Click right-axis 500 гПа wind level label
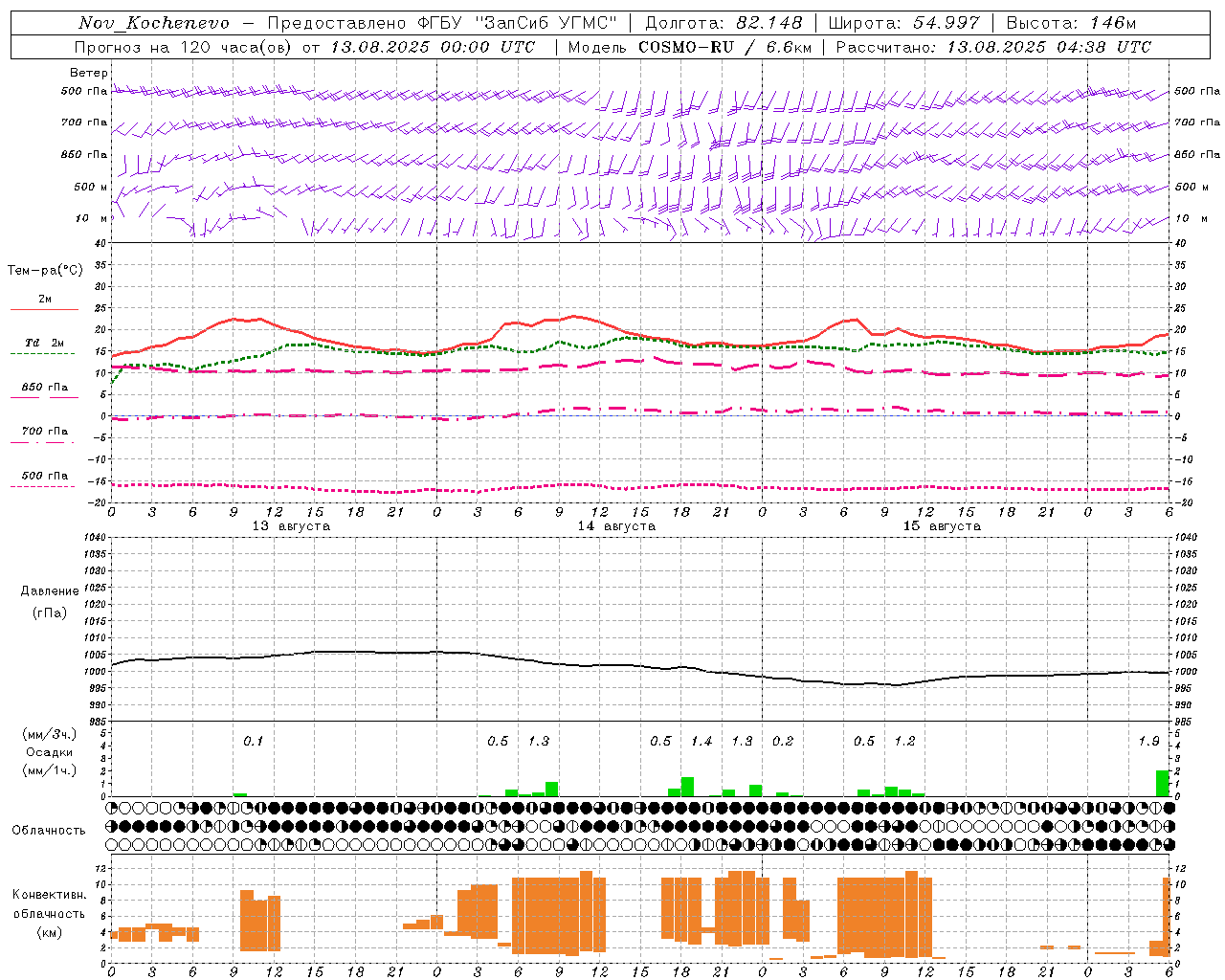Screen dimensions: 1225x980 1197,92
